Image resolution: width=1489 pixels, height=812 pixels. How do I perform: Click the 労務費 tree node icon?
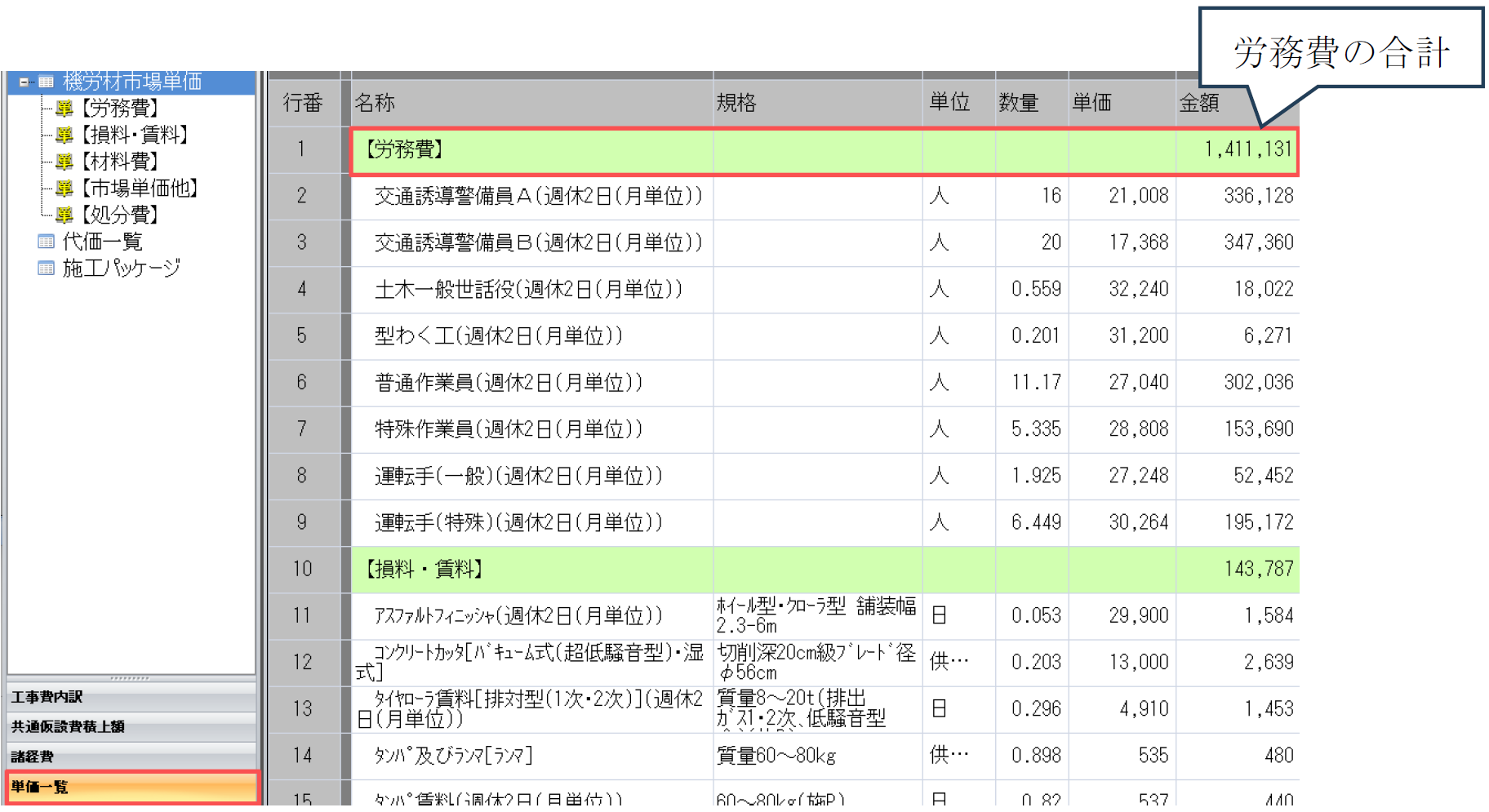(x=64, y=109)
